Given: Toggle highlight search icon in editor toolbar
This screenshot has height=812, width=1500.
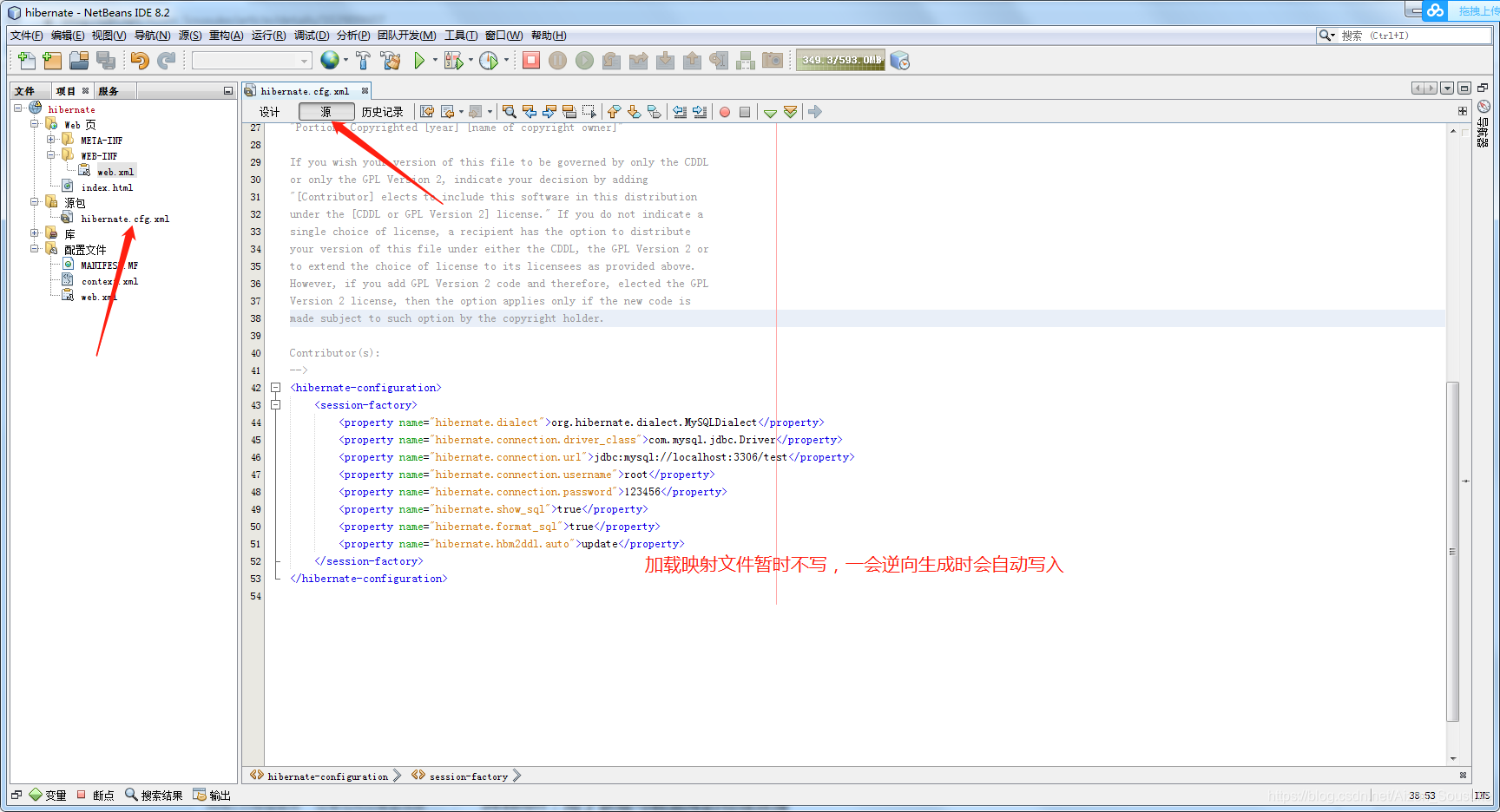Looking at the screenshot, I should [x=569, y=112].
